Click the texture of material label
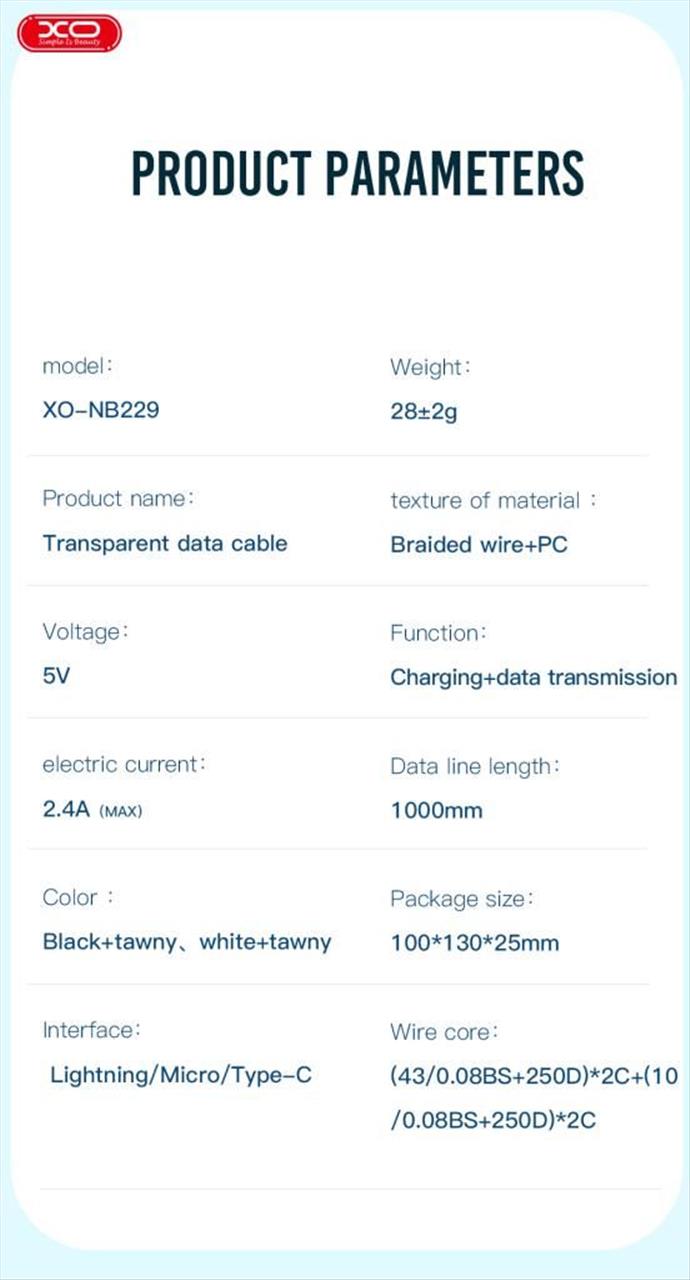 (492, 500)
